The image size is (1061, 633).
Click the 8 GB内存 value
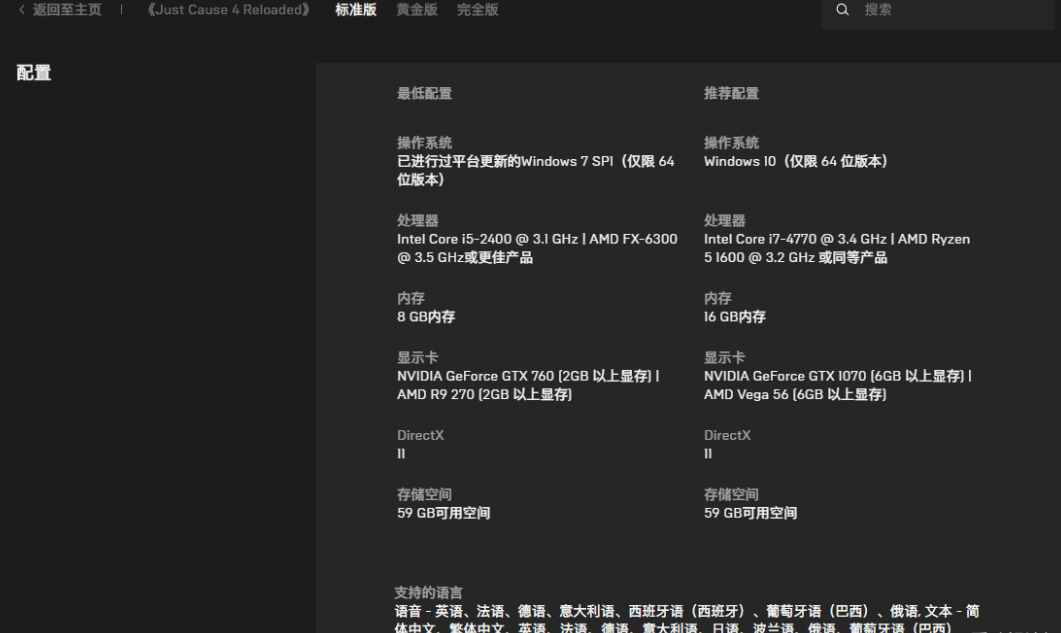(426, 317)
